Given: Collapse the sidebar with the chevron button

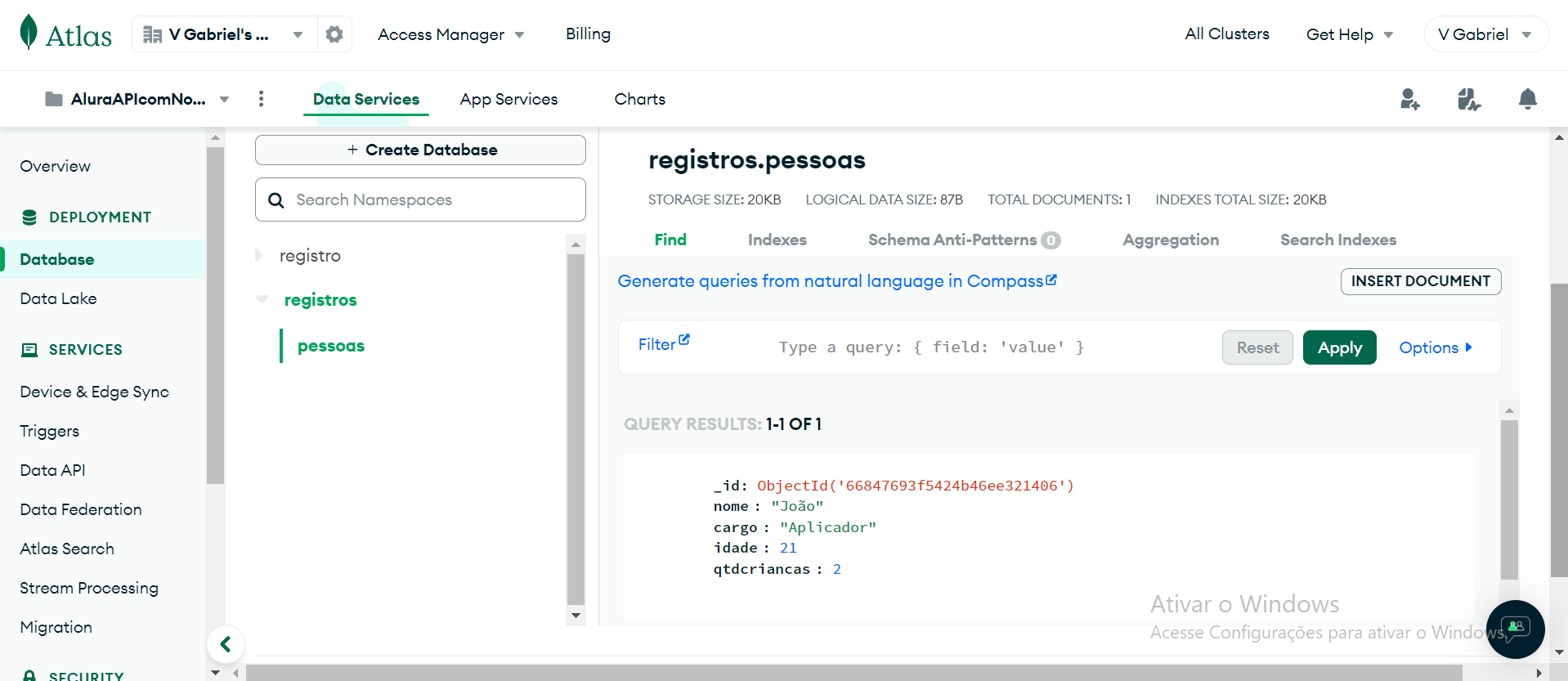Looking at the screenshot, I should pos(226,644).
